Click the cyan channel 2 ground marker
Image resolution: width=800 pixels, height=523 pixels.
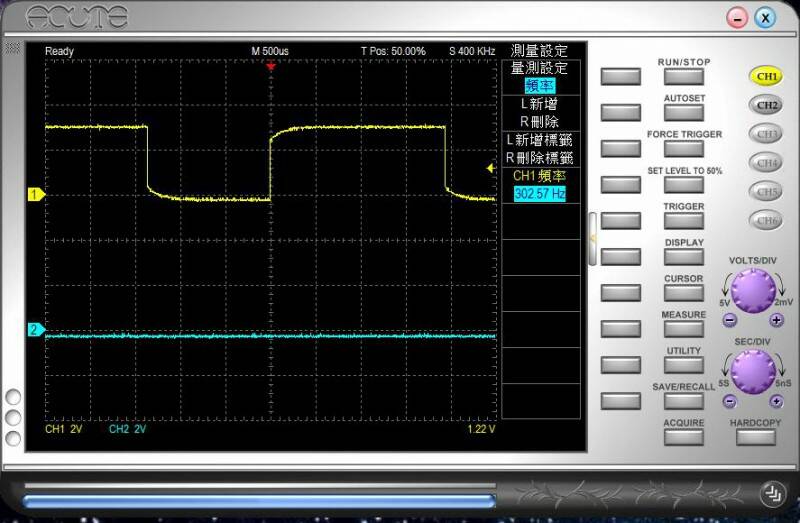(x=36, y=330)
